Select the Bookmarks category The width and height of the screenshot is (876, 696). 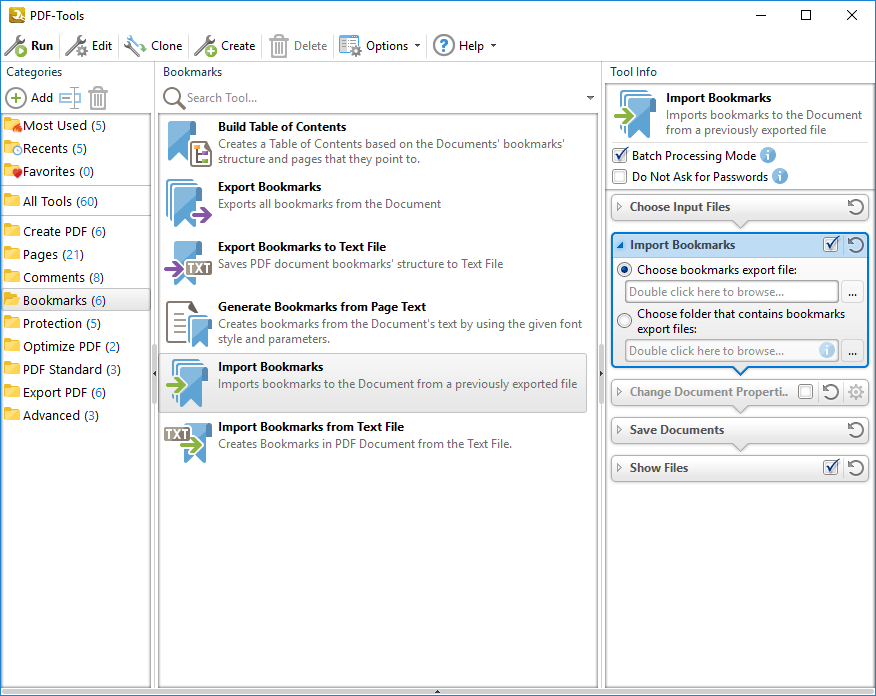pyautogui.click(x=76, y=300)
